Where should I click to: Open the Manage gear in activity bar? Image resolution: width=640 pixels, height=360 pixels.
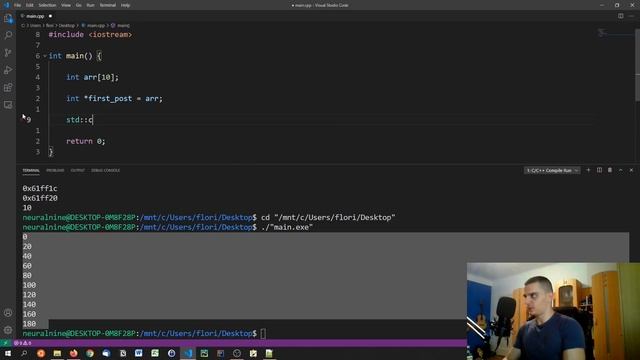pos(8,330)
